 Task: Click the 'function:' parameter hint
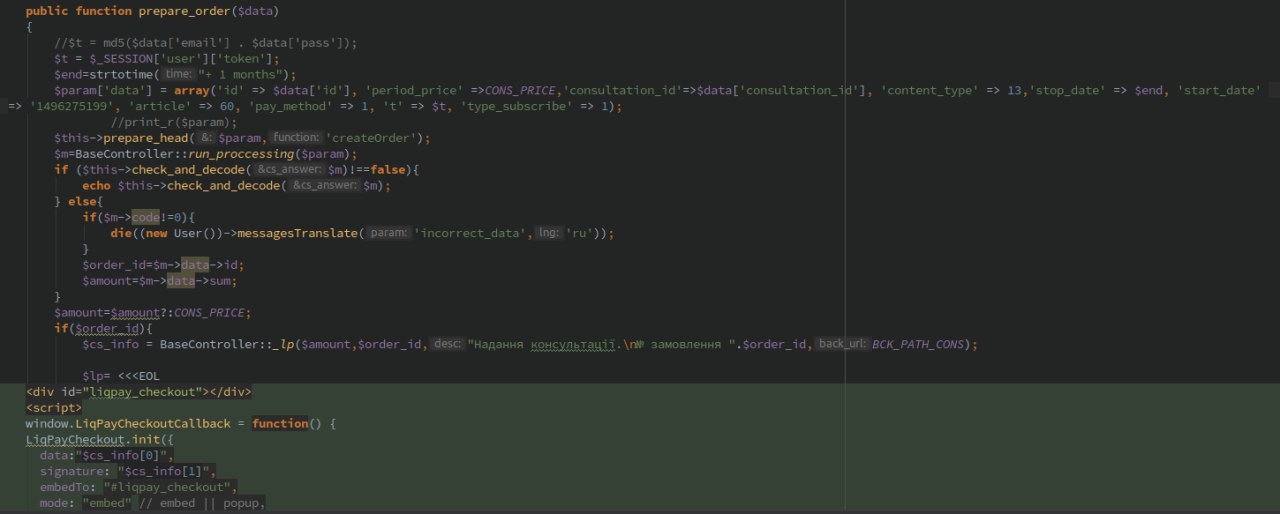point(296,137)
